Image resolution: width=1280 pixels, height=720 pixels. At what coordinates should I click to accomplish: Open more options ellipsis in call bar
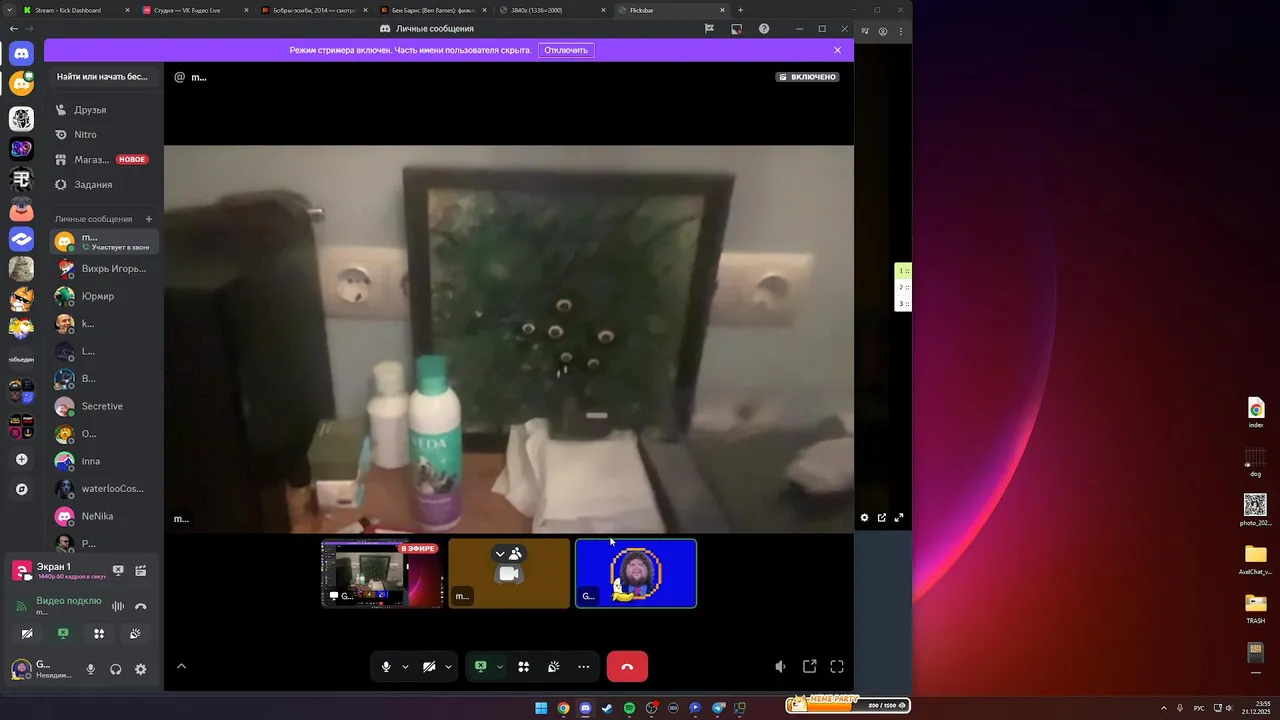pyautogui.click(x=584, y=666)
